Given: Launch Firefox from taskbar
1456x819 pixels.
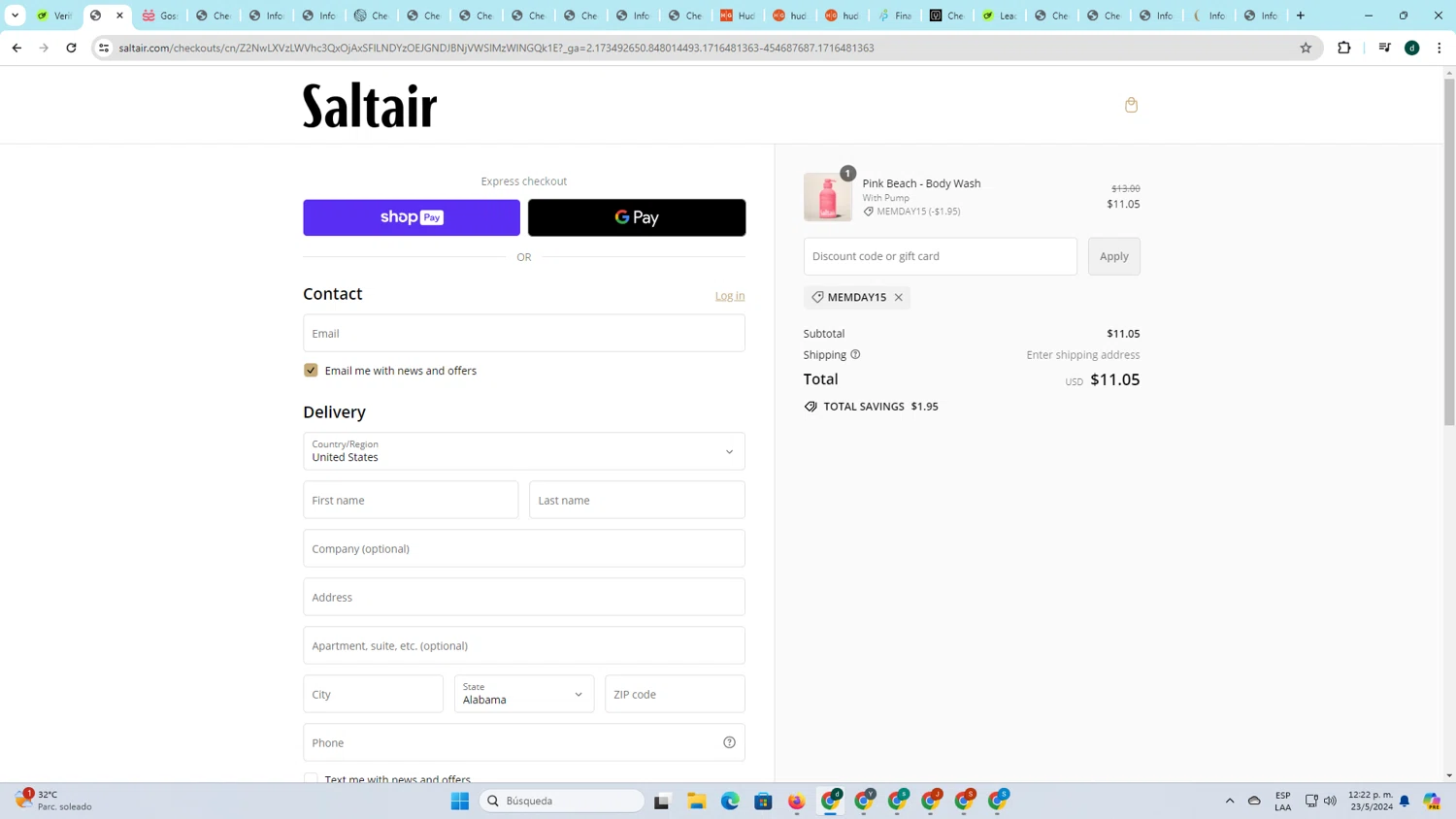Looking at the screenshot, I should click(x=797, y=801).
